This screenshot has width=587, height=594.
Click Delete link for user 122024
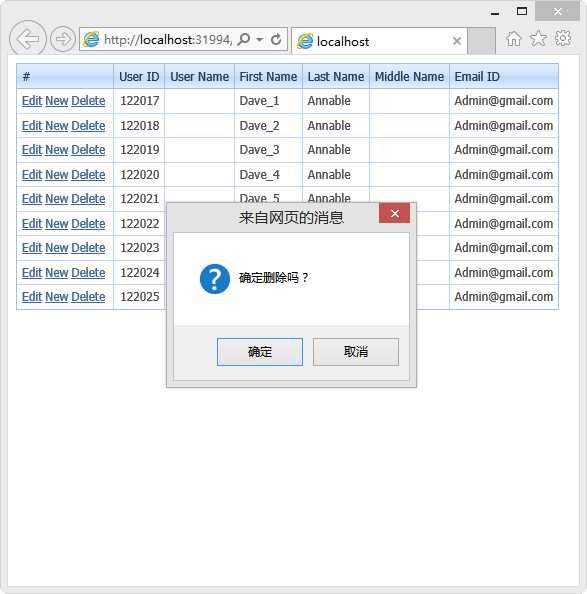(88, 273)
